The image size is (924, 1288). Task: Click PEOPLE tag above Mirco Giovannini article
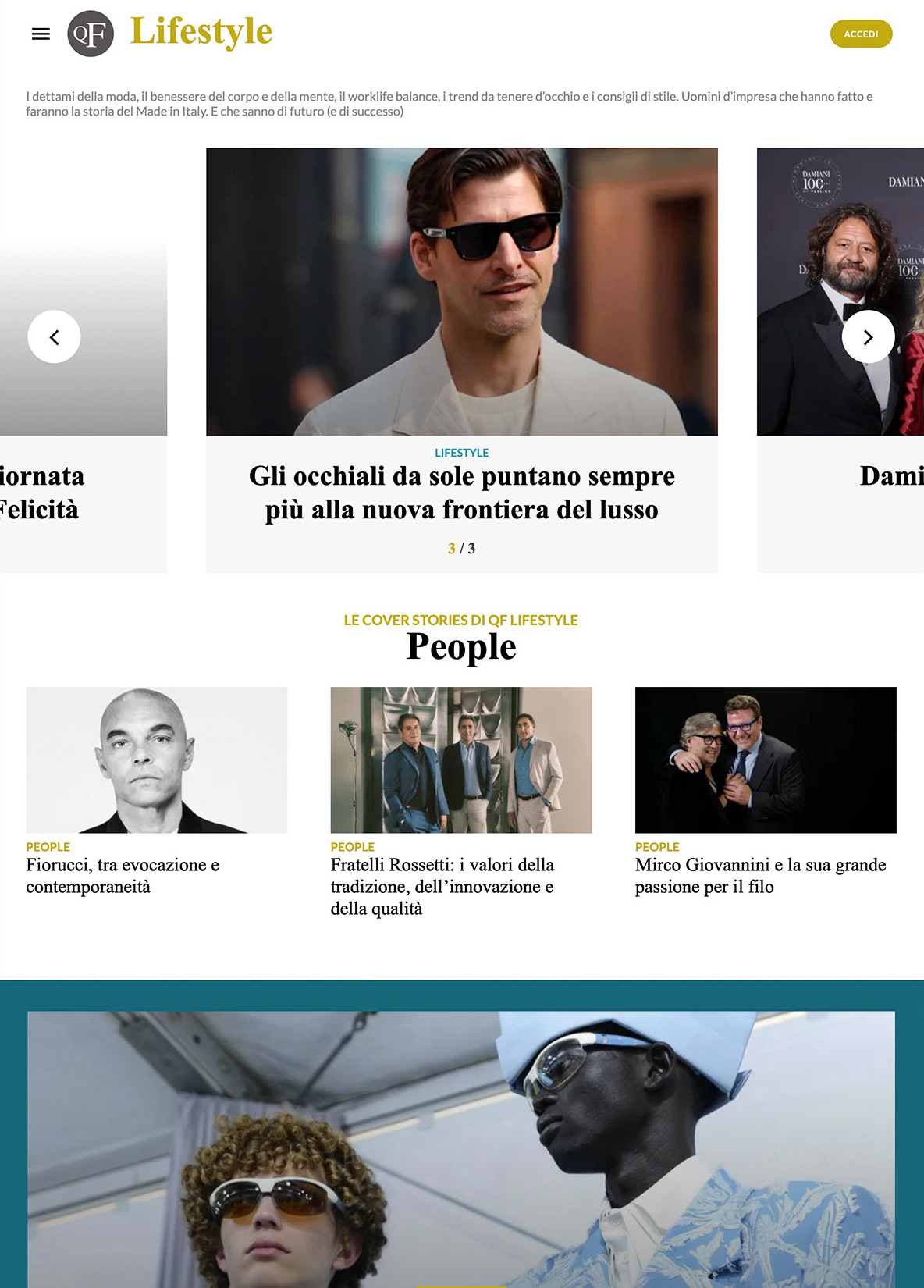pos(657,847)
